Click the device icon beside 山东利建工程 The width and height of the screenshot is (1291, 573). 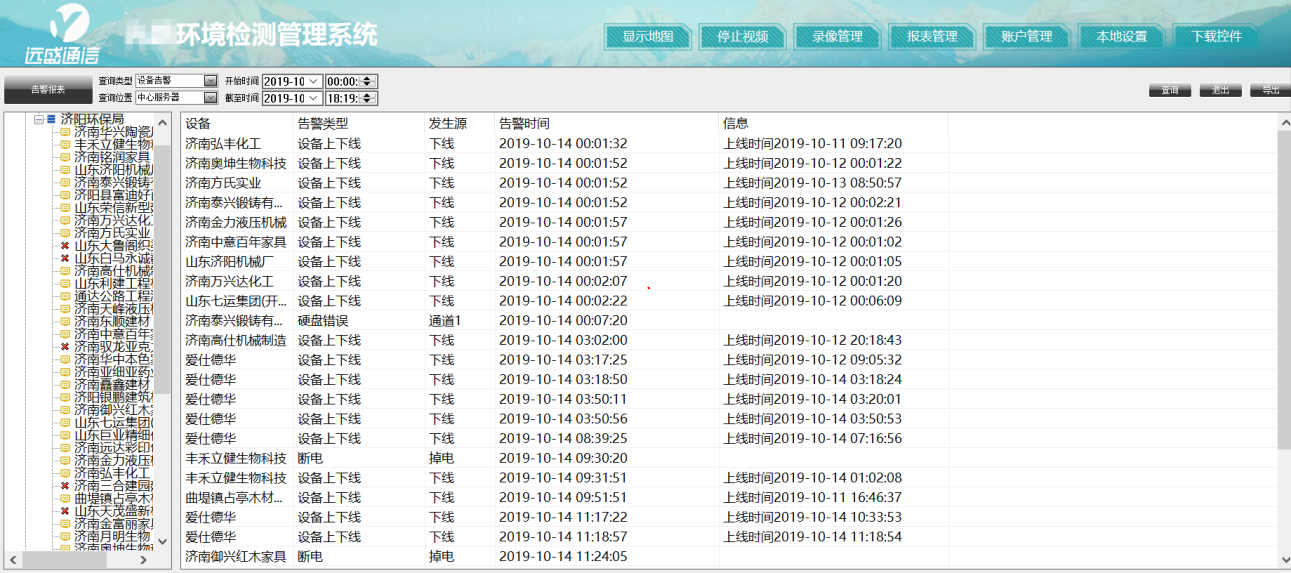coord(65,284)
